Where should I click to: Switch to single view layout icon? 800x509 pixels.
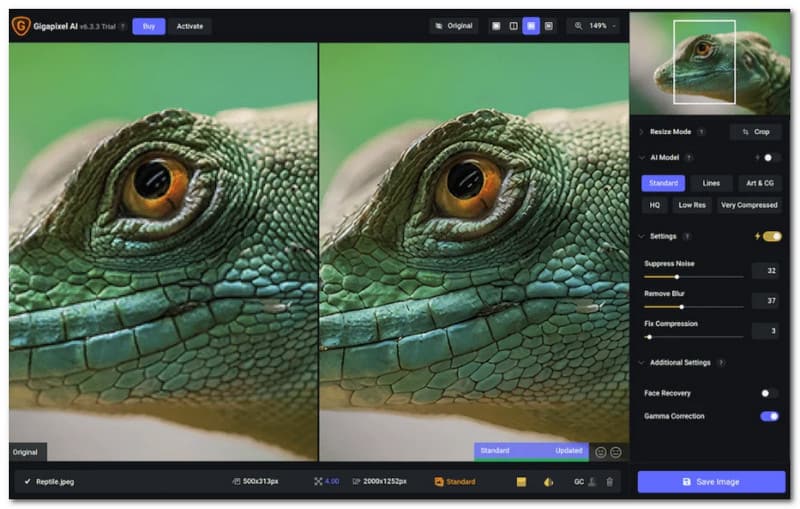(496, 26)
